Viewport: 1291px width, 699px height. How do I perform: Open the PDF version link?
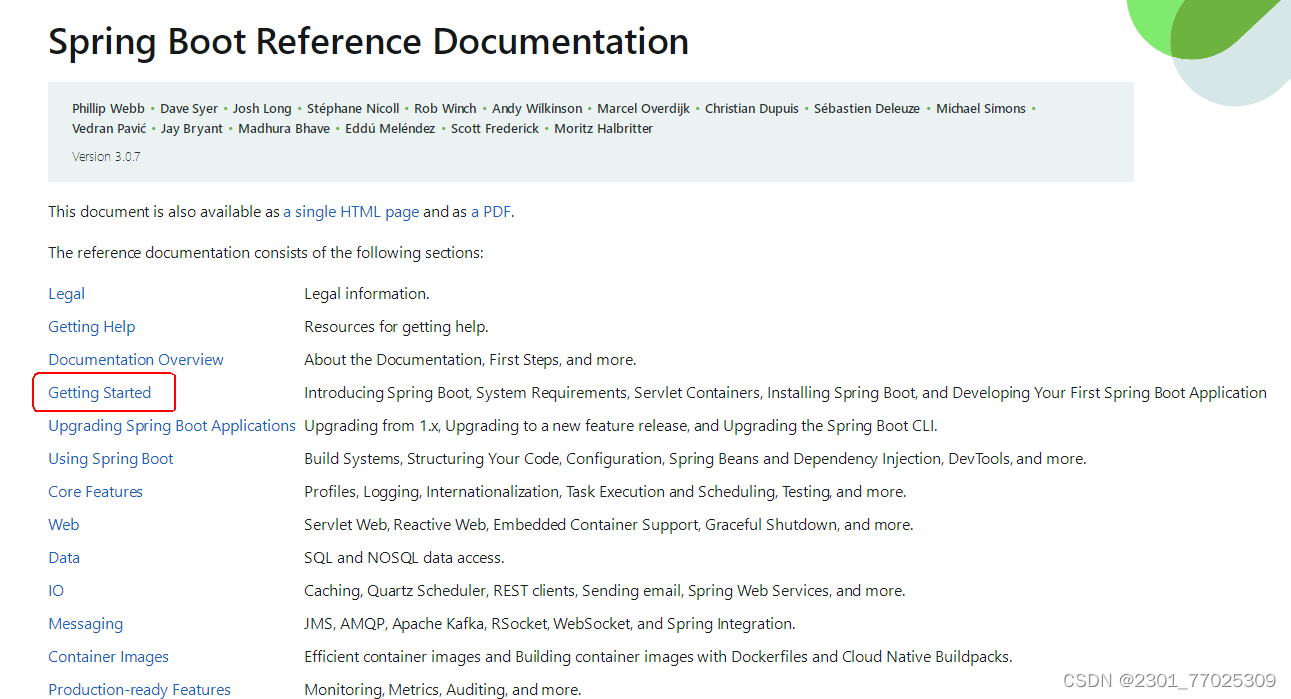point(492,212)
